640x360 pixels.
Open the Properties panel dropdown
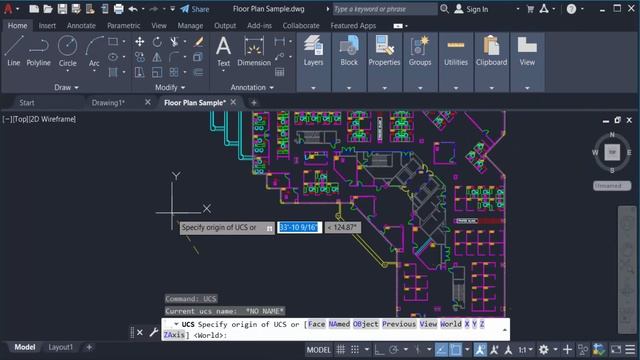point(384,88)
